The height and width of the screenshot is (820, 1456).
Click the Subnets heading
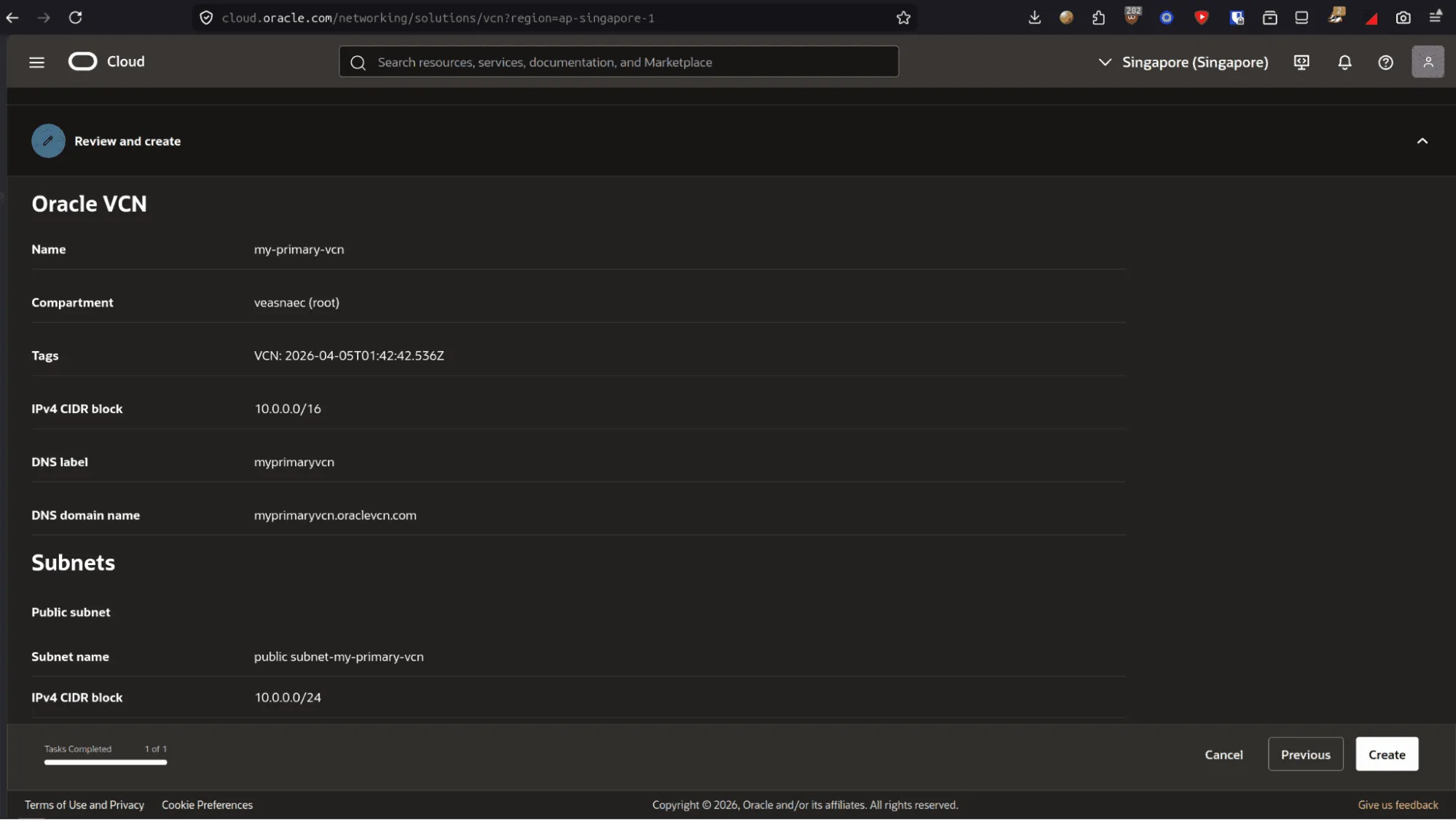tap(73, 563)
